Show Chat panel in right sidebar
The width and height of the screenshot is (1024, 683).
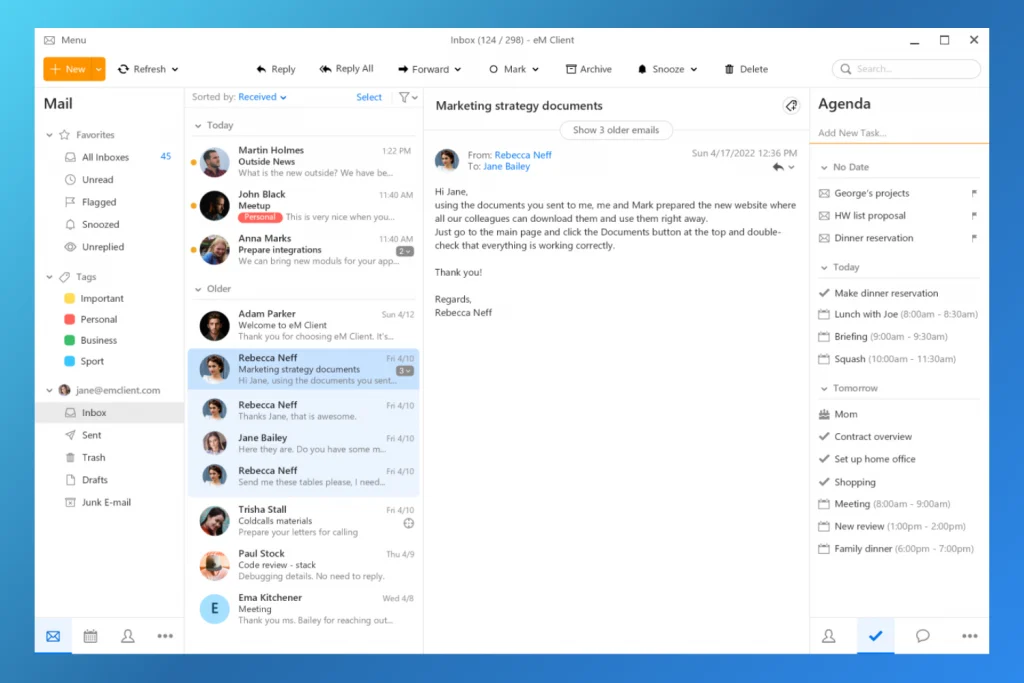pyautogui.click(x=922, y=636)
